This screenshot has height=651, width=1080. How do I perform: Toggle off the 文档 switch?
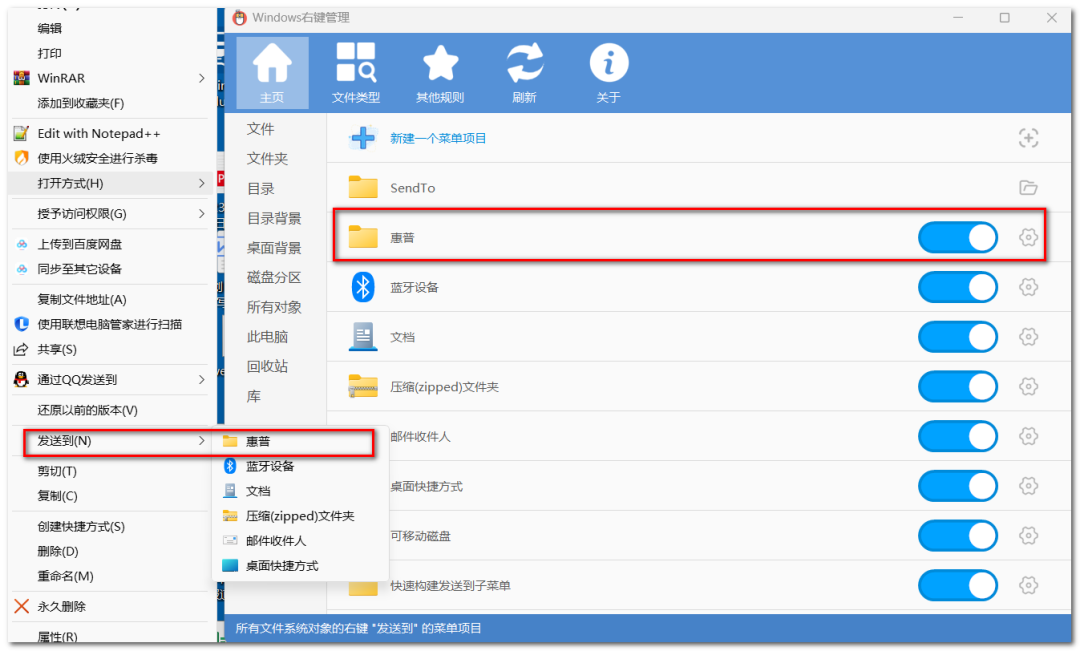coord(958,336)
